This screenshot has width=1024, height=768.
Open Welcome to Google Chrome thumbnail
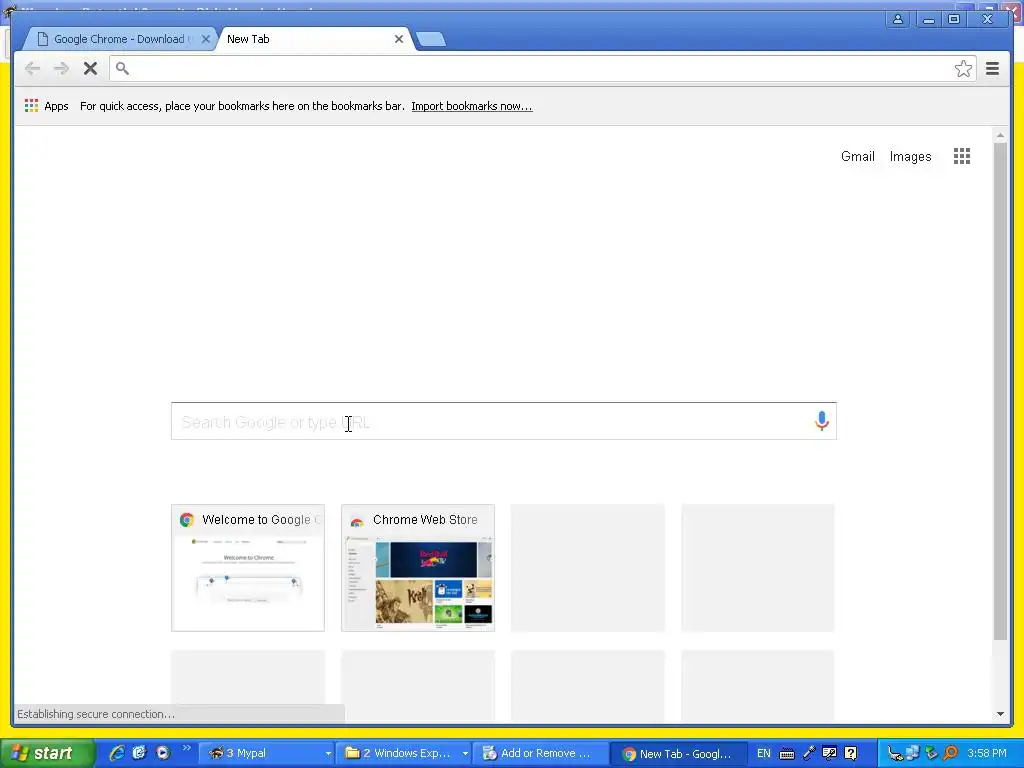click(248, 568)
